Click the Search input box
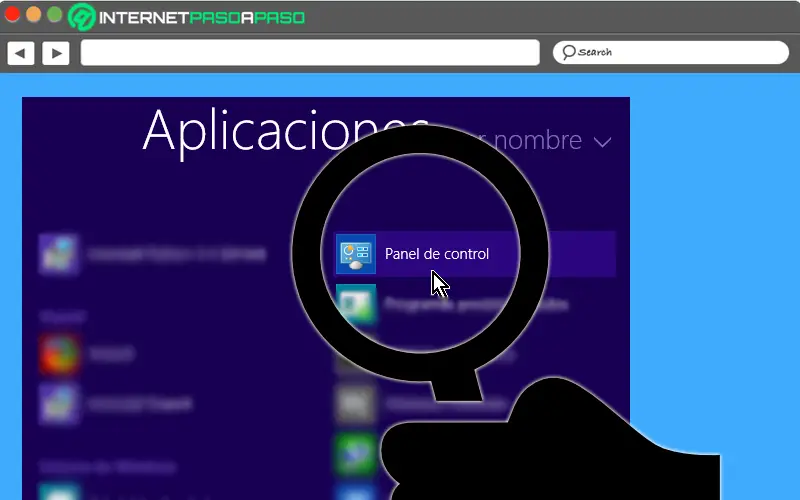This screenshot has width=800, height=500. pos(670,53)
